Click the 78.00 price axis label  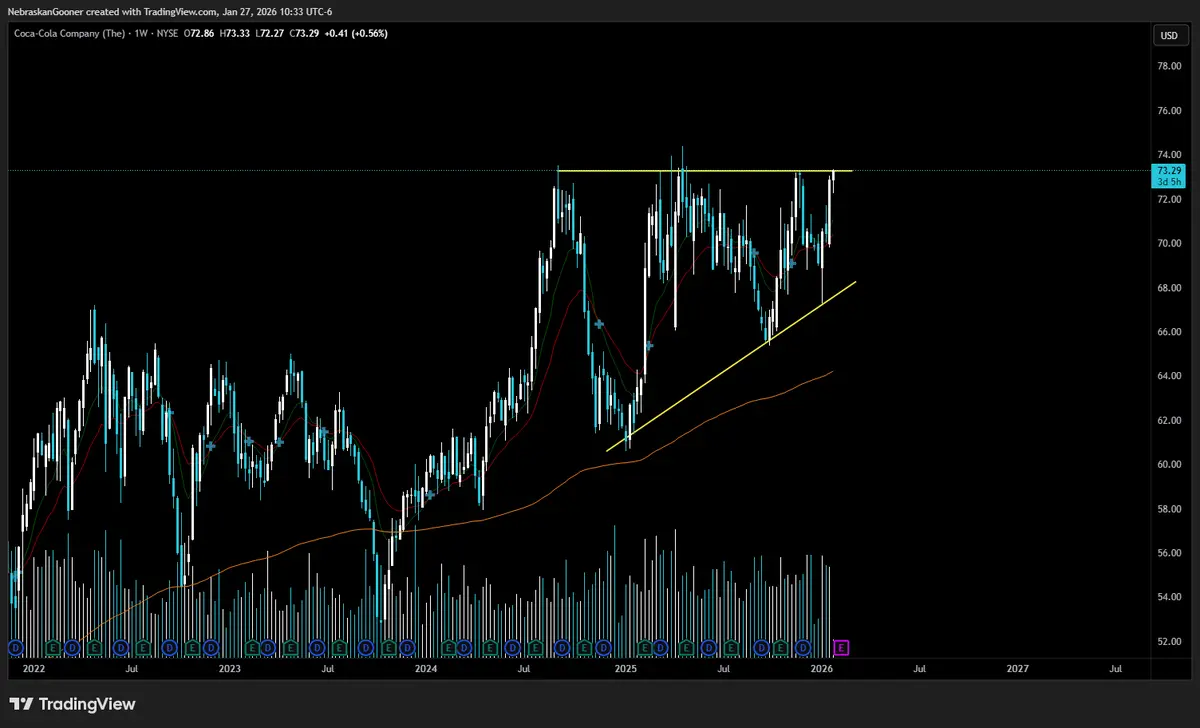(x=1169, y=66)
